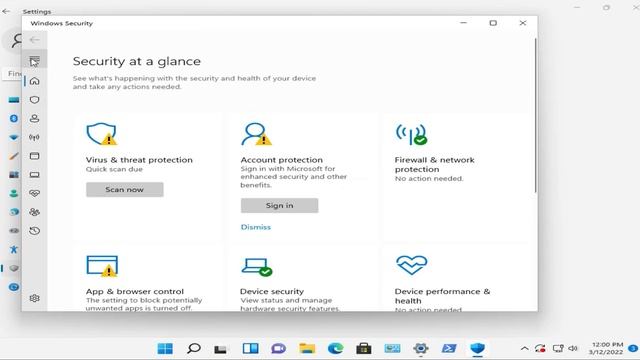Click the App & browser control tile icon
Image resolution: width=640 pixels, height=360 pixels.
[x=102, y=266]
